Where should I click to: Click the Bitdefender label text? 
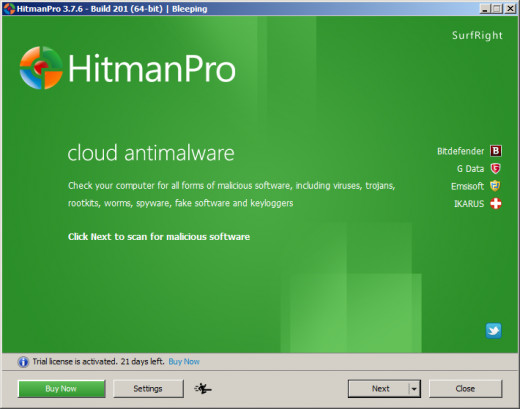[x=460, y=151]
